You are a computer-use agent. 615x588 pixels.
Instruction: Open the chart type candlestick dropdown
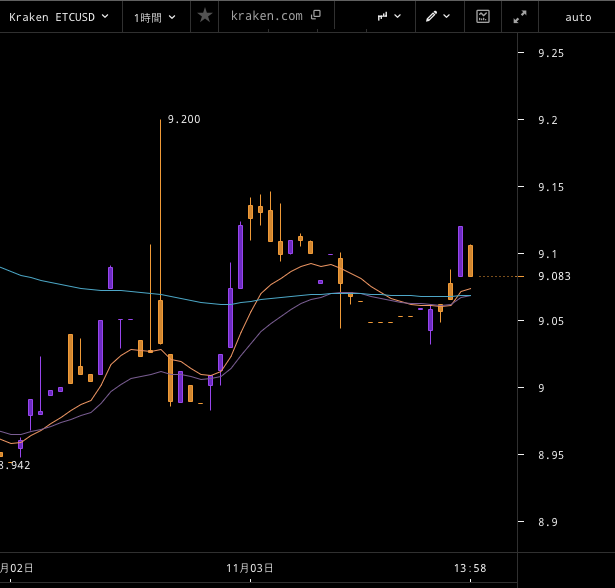[x=389, y=16]
